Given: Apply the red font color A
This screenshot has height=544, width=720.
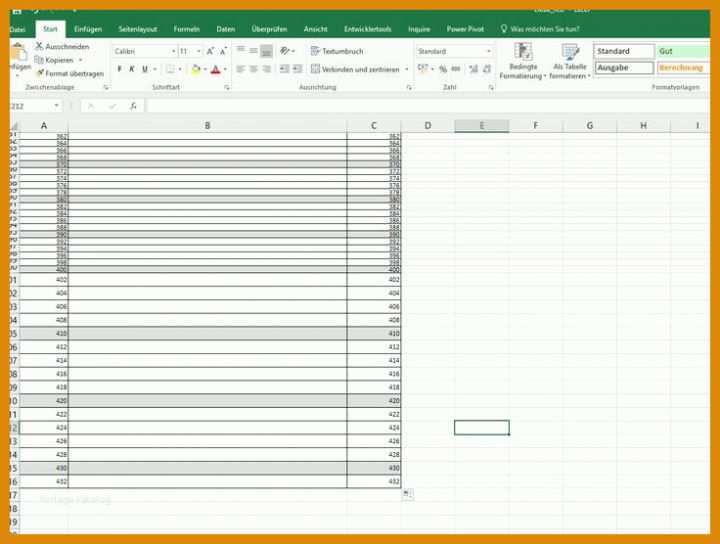Looking at the screenshot, I should (215, 69).
